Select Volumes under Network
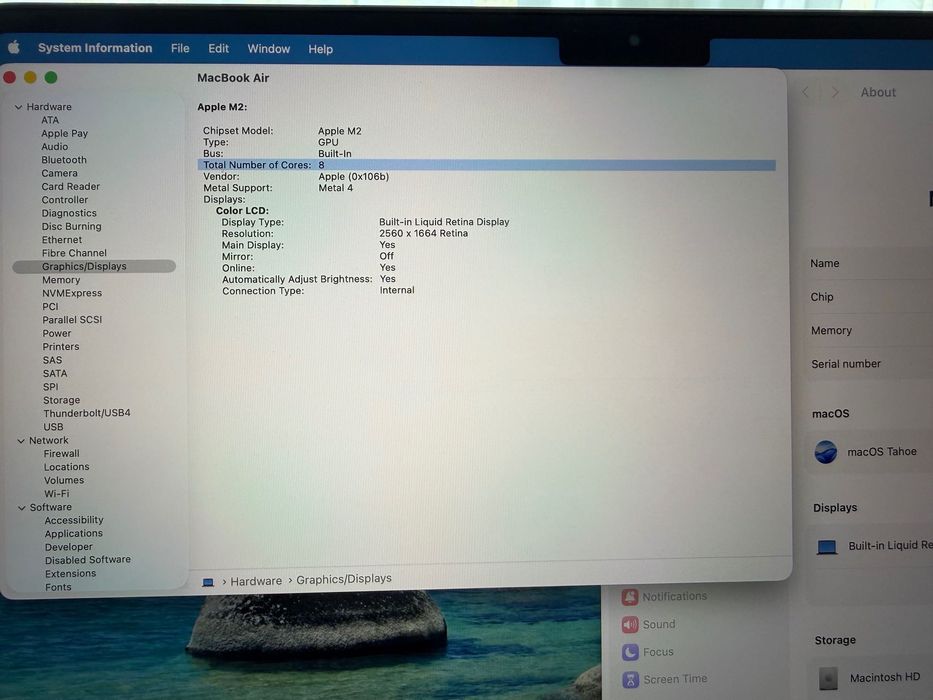The width and height of the screenshot is (933, 700). 64,480
